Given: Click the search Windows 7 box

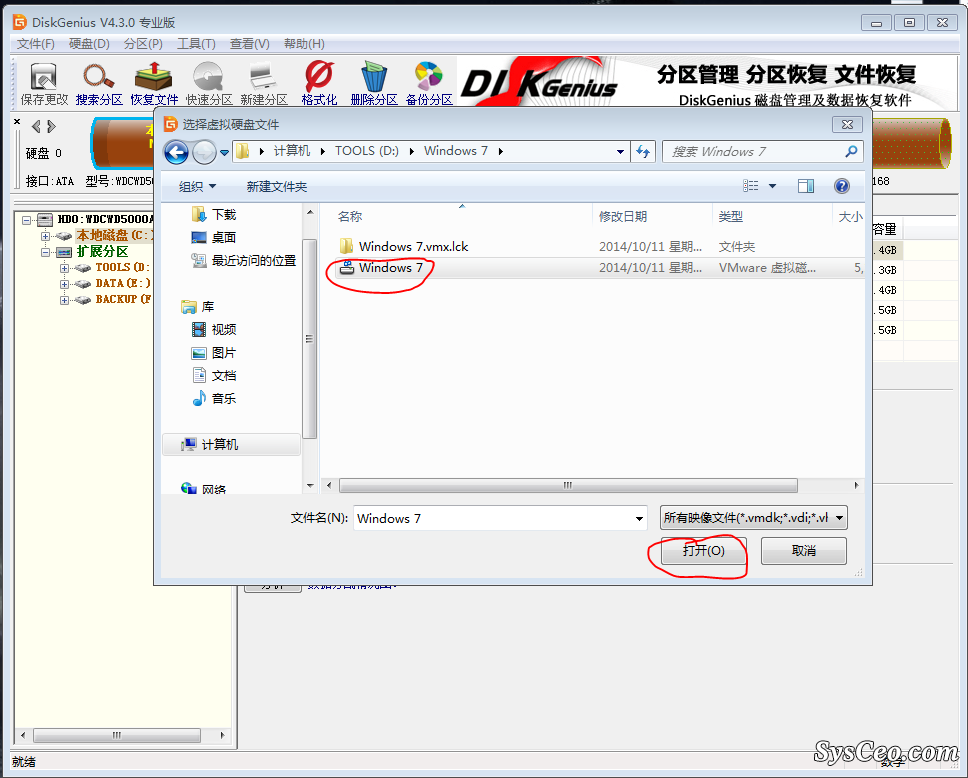Looking at the screenshot, I should pos(762,151).
